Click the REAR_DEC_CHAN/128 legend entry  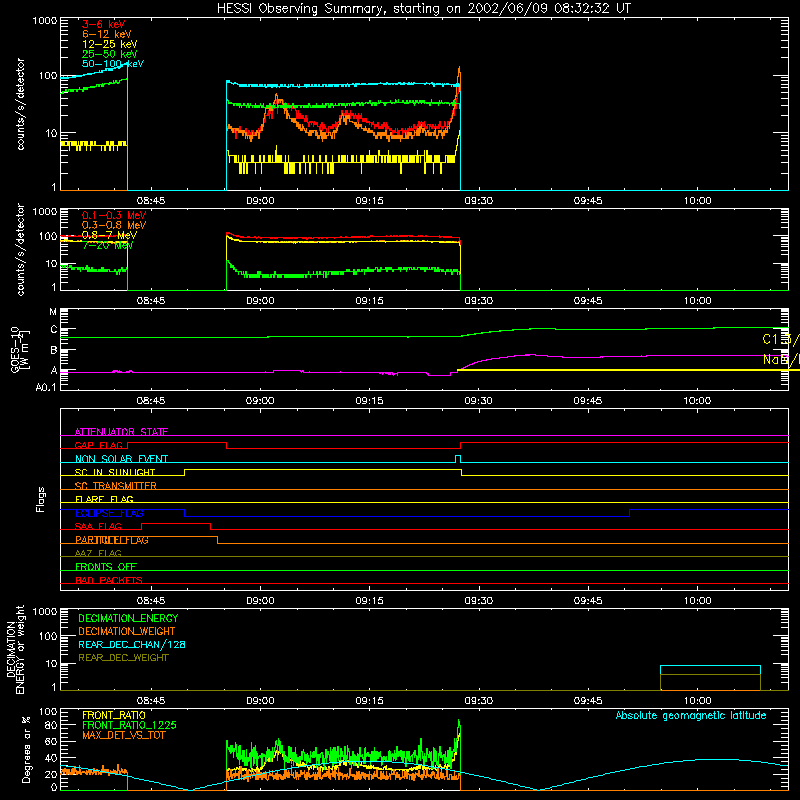click(x=132, y=644)
